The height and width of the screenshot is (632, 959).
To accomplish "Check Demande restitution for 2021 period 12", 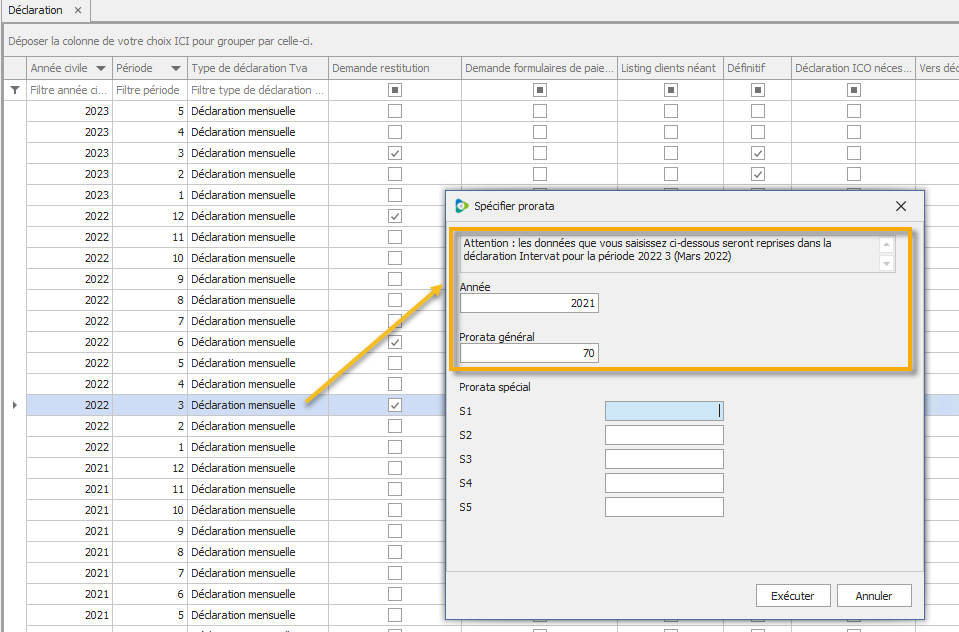I will click(395, 468).
